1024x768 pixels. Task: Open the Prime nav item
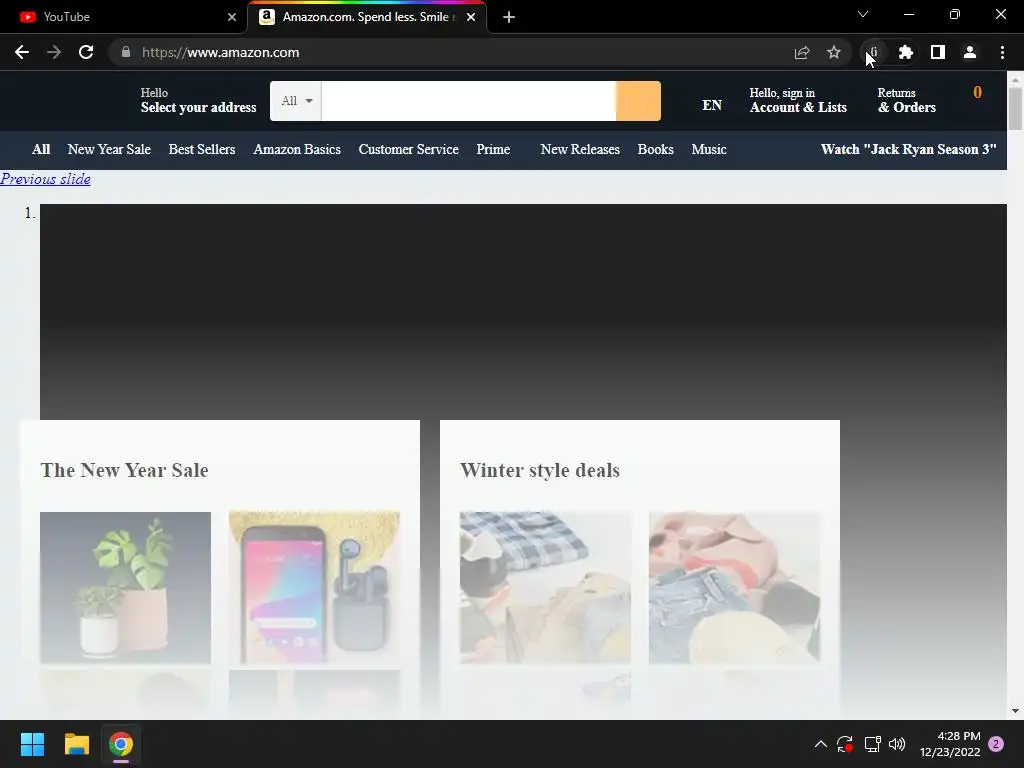tap(493, 150)
